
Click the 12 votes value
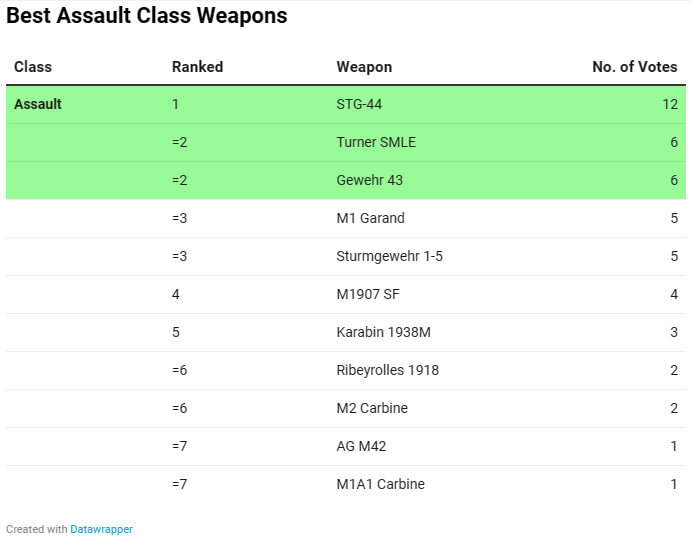(x=669, y=104)
